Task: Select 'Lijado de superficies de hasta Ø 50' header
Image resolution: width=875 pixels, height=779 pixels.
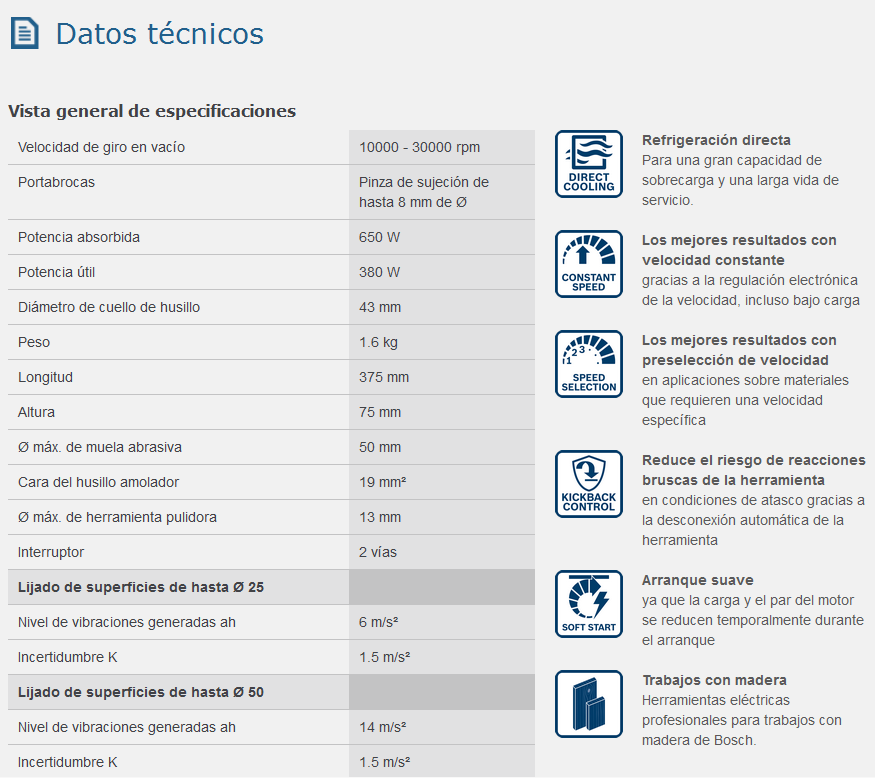Action: 141,692
